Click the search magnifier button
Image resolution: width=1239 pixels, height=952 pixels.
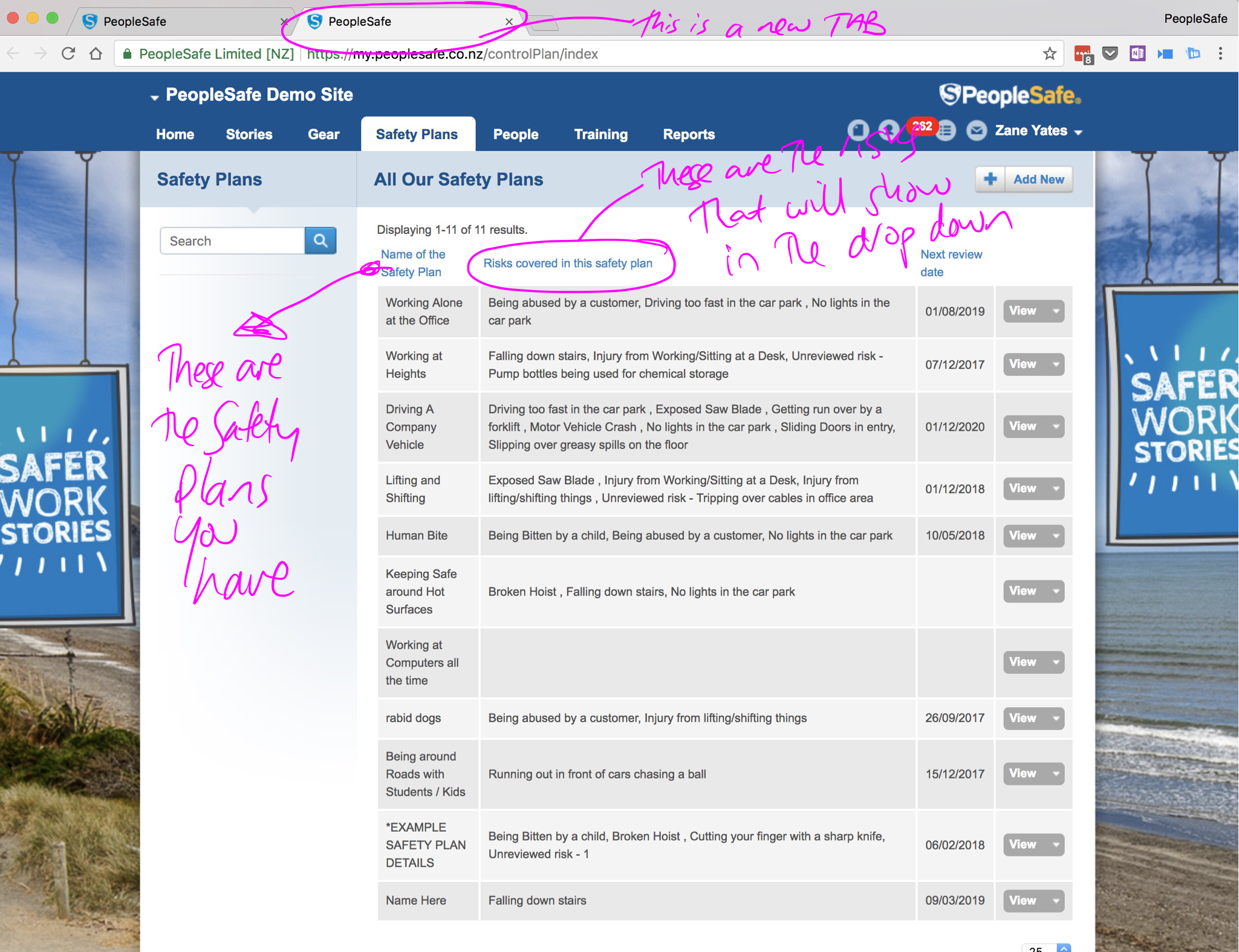coord(320,241)
